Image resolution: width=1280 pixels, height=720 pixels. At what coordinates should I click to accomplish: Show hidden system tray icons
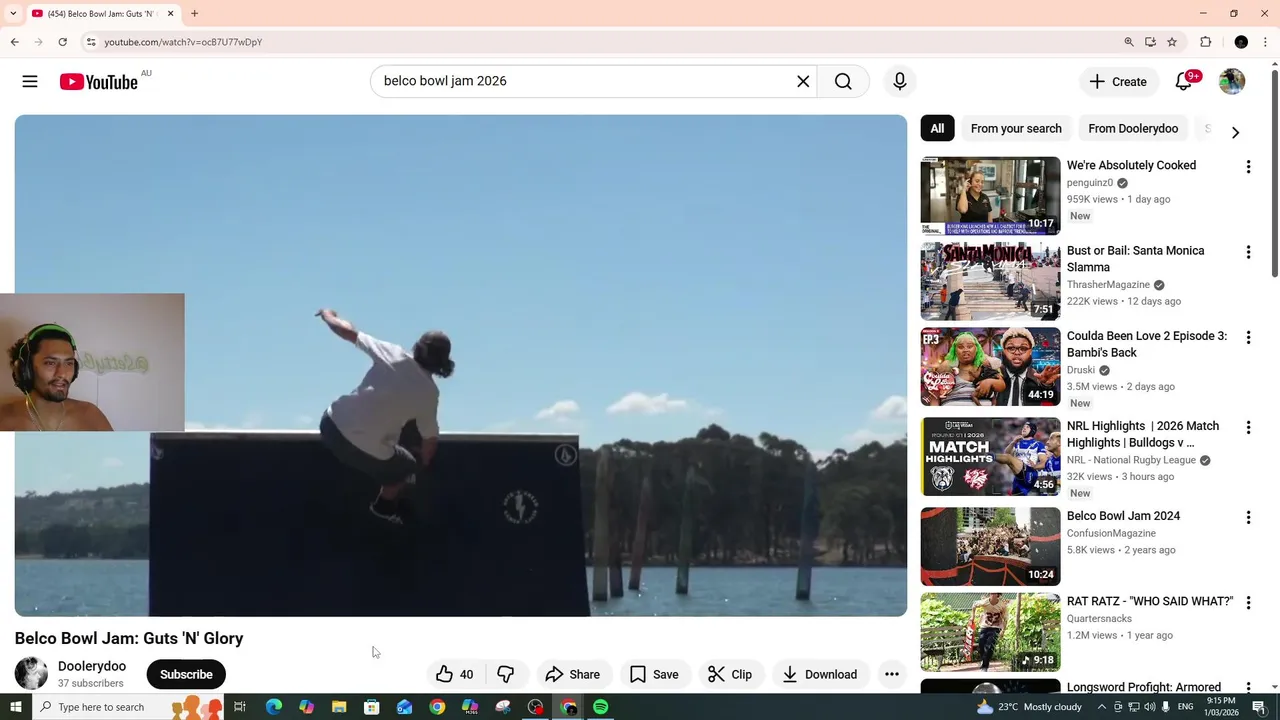[x=1102, y=707]
